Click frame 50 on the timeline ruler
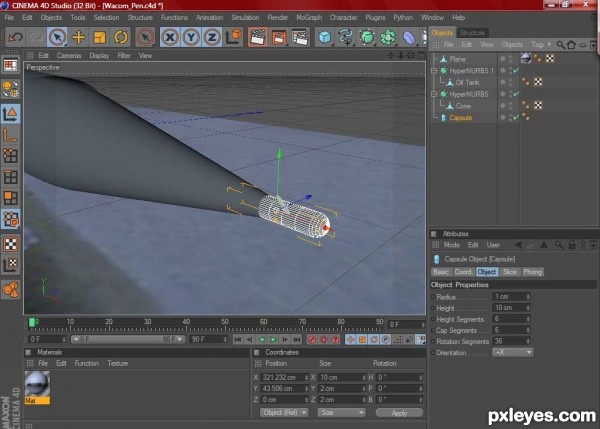The image size is (600, 429). pyautogui.click(x=225, y=322)
